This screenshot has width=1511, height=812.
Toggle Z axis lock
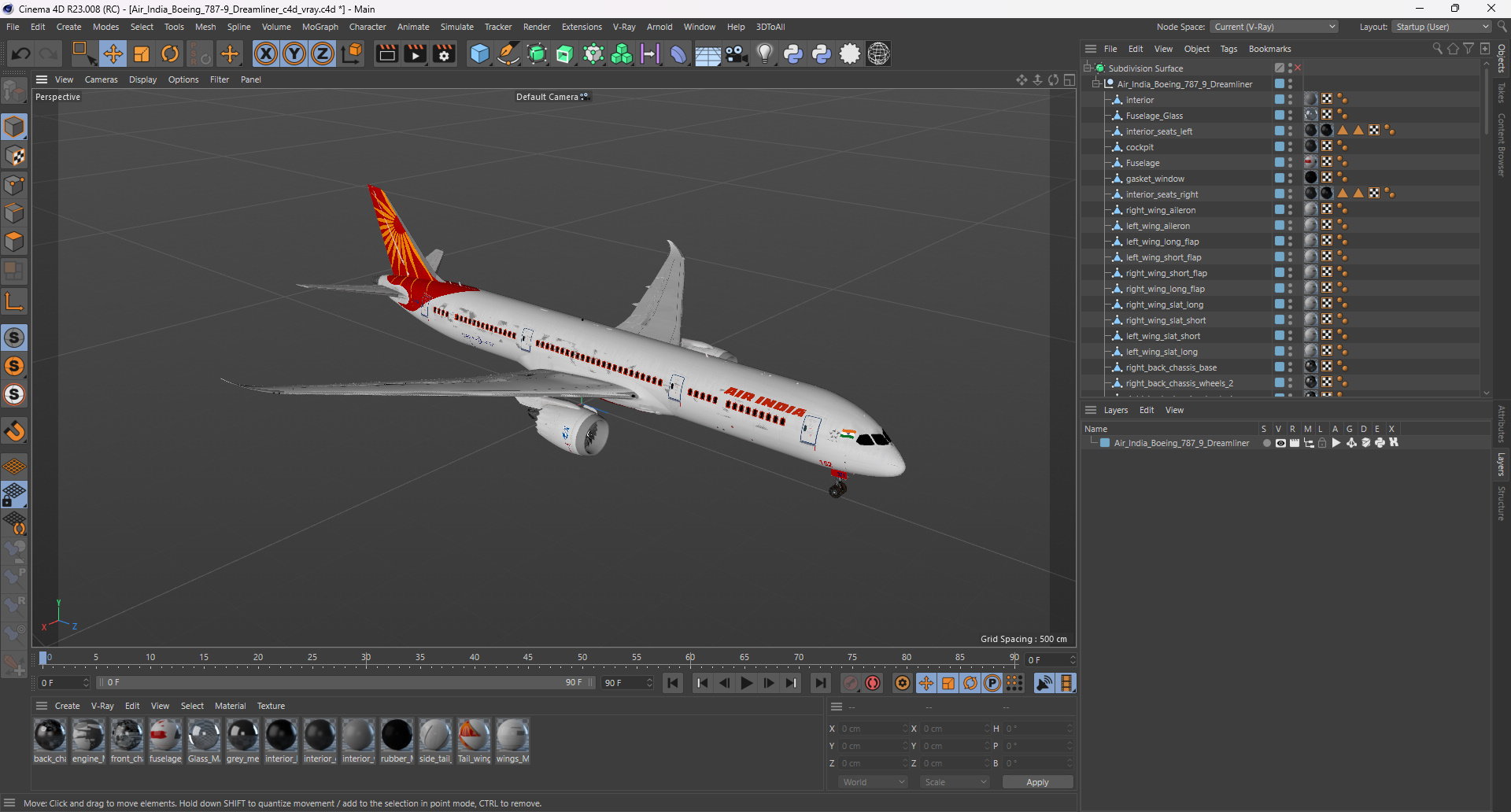tap(323, 54)
